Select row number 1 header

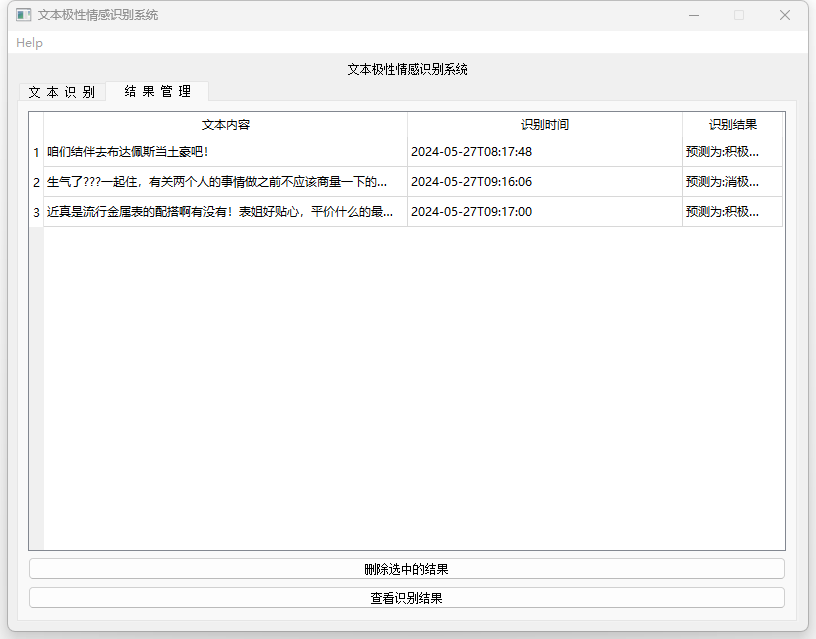click(x=36, y=153)
